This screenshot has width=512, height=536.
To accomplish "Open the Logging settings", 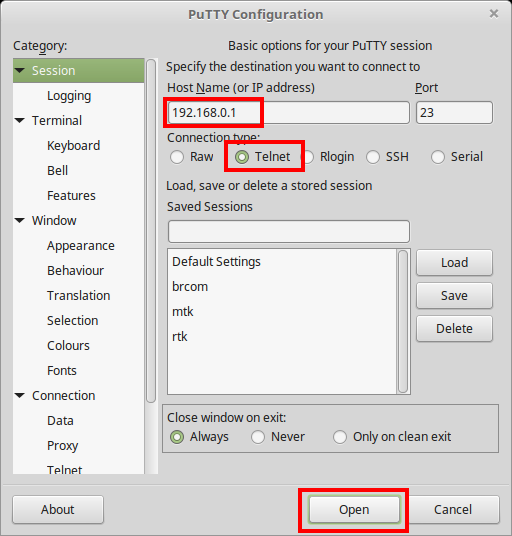I will (69, 96).
